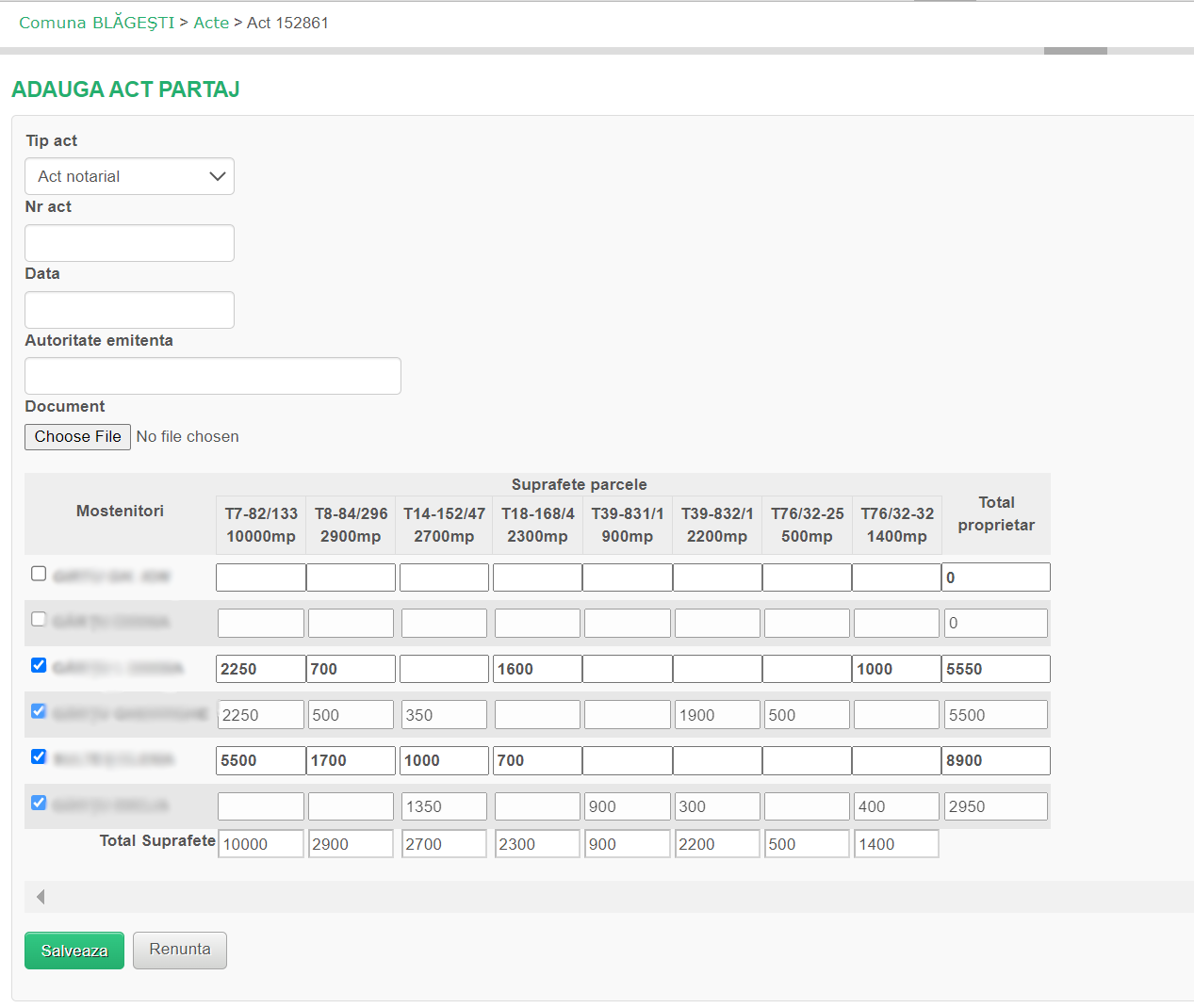Check the second heir row checkbox
The width and height of the screenshot is (1194, 1008).
(x=39, y=619)
